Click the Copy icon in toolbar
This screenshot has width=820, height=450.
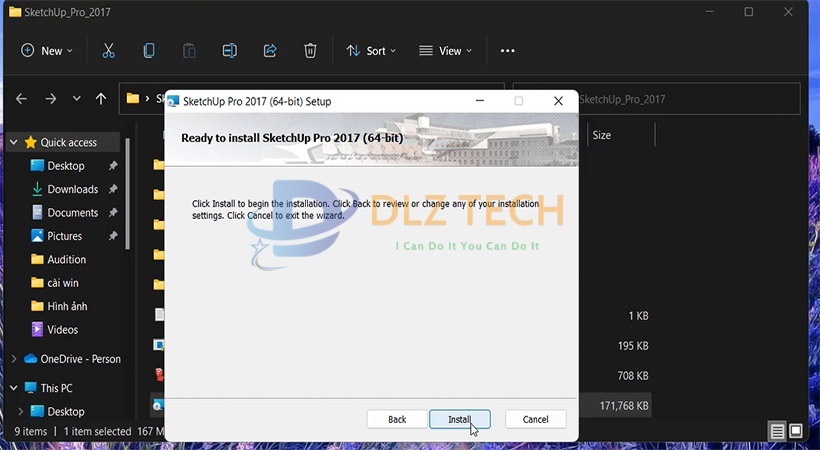(149, 51)
